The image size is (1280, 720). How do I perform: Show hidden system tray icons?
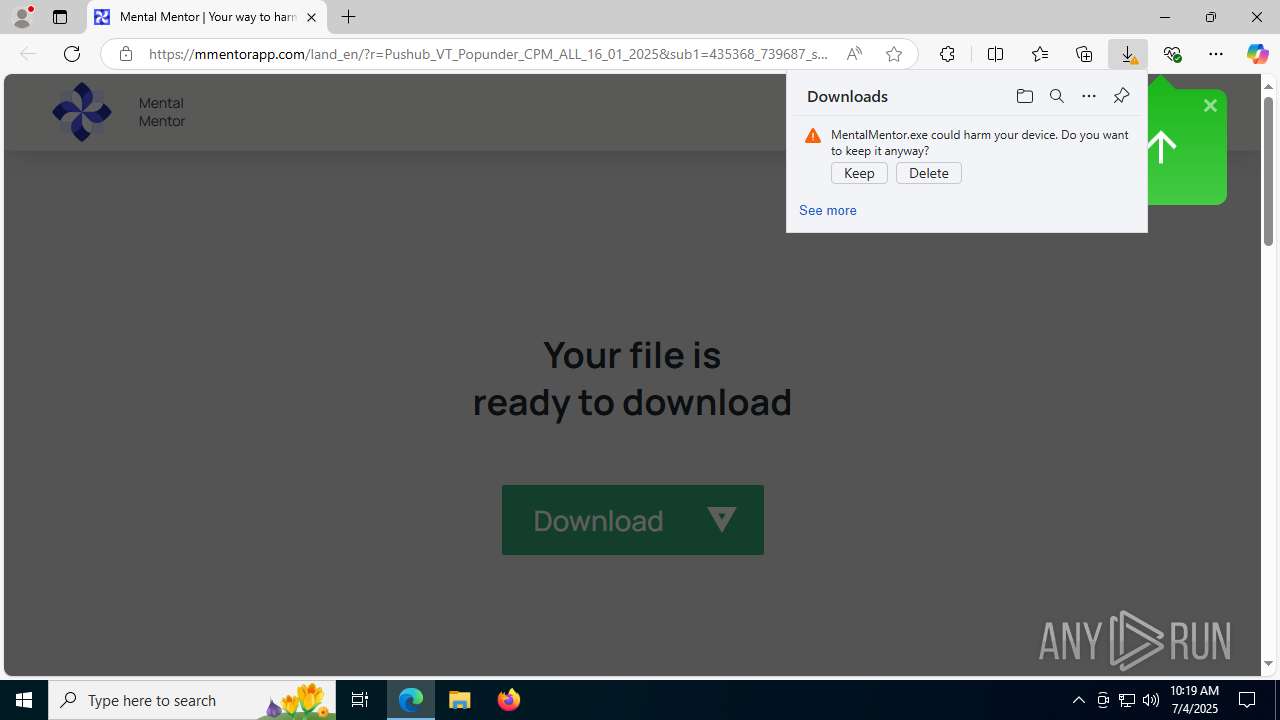1078,700
